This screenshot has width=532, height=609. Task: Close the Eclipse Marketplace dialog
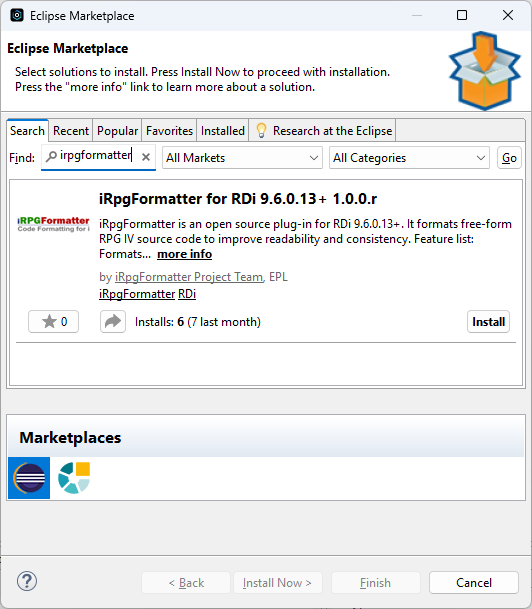pos(508,16)
